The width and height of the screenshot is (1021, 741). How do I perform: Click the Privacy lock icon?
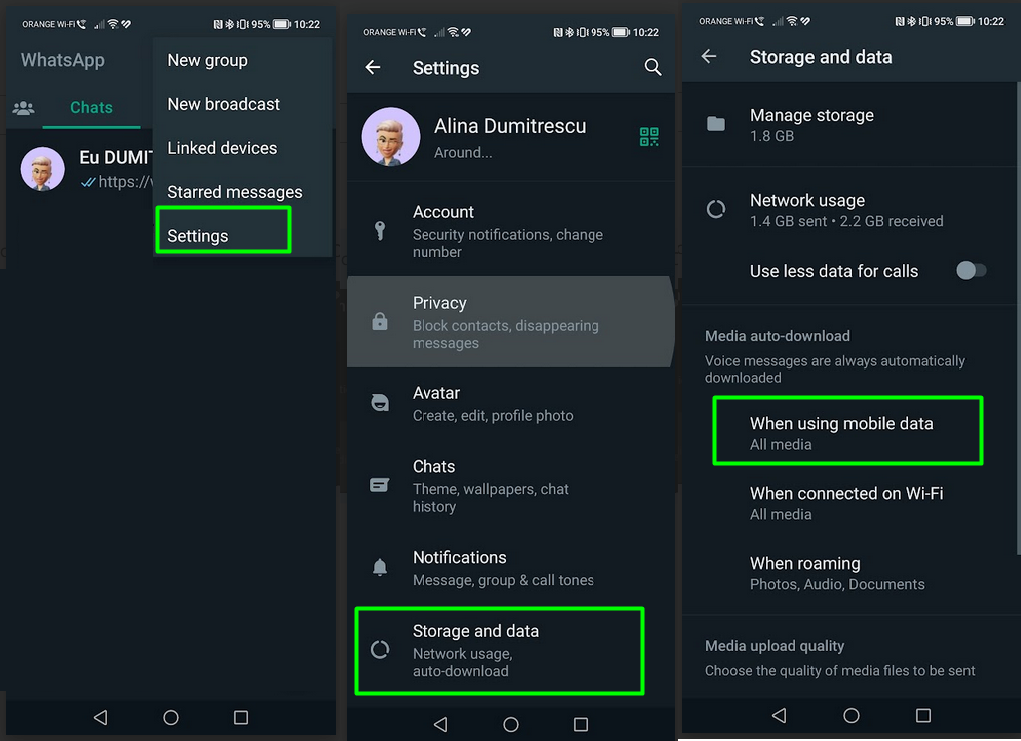point(380,321)
